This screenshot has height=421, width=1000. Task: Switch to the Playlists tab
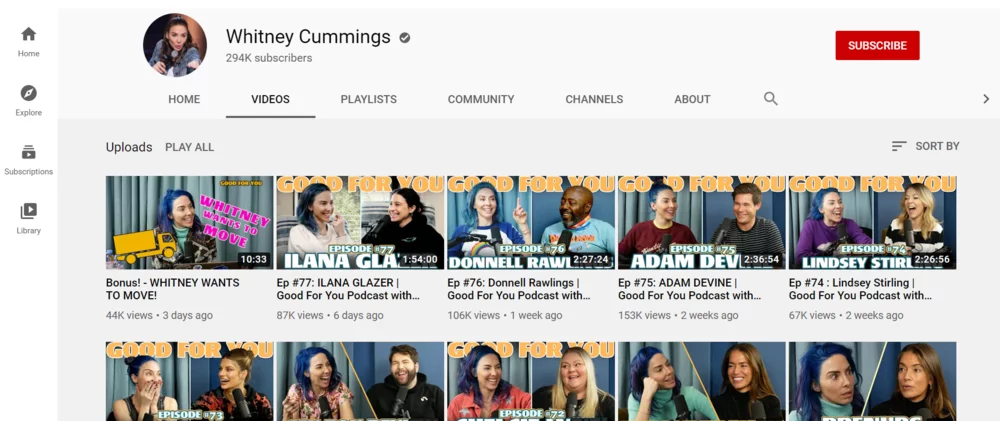click(368, 99)
